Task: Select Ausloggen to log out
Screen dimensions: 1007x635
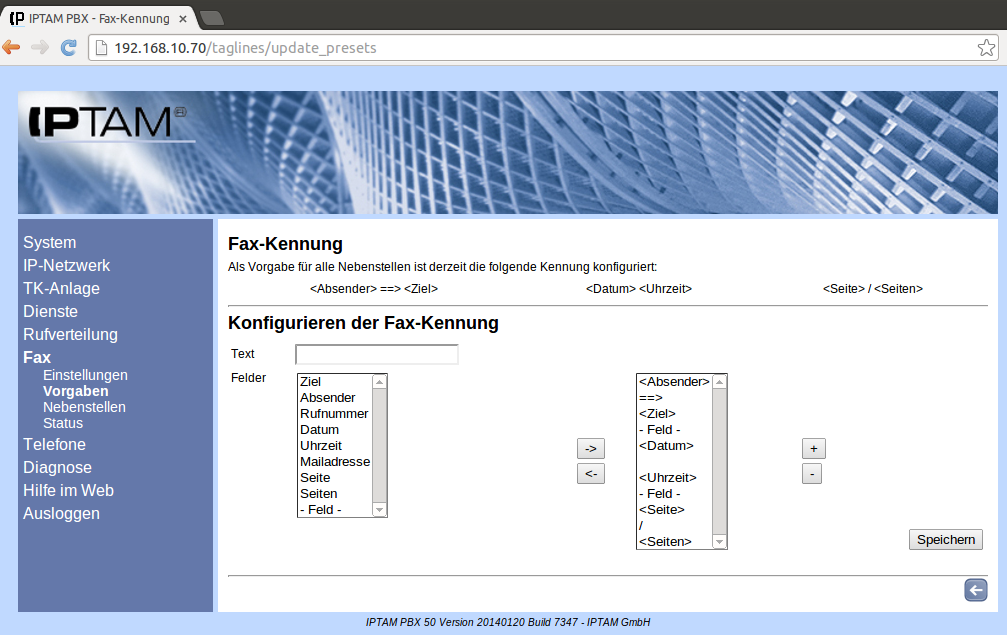Action: point(61,514)
